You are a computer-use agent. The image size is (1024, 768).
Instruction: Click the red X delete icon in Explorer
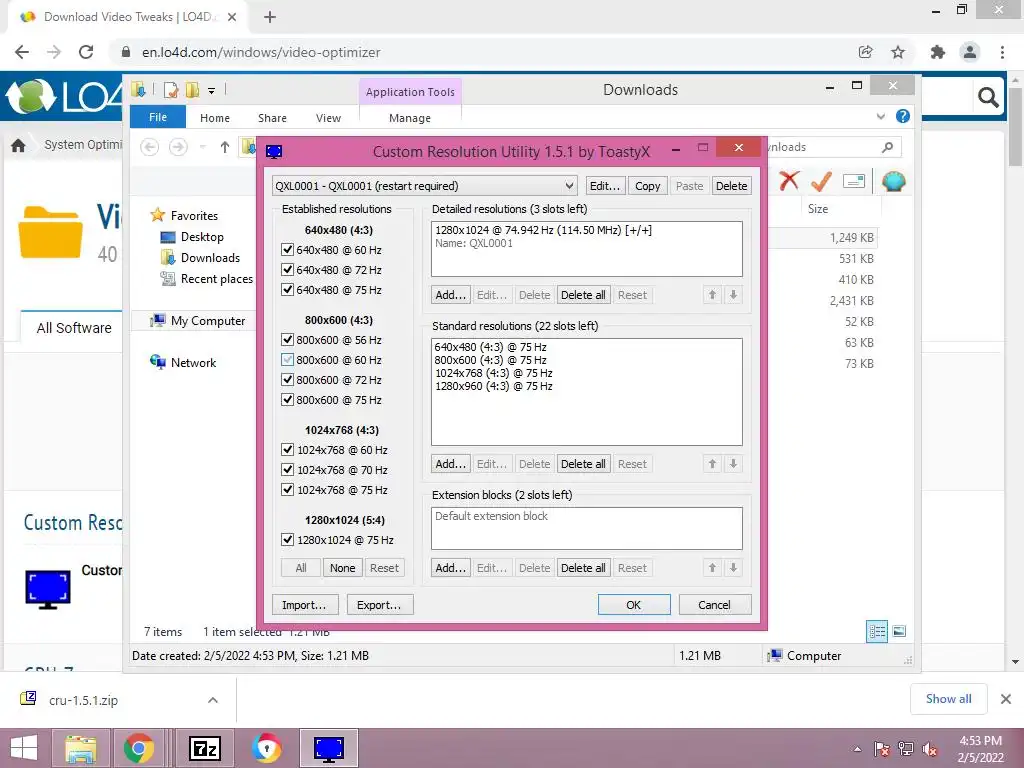[789, 181]
